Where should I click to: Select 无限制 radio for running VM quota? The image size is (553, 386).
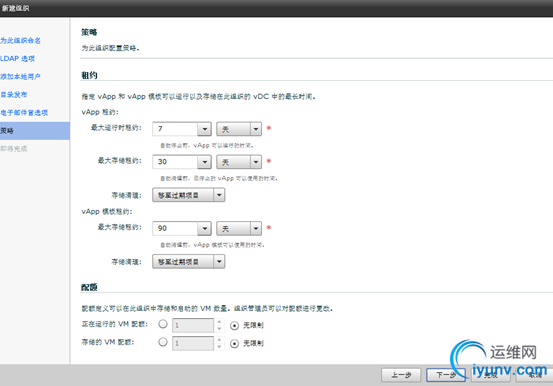(235, 326)
